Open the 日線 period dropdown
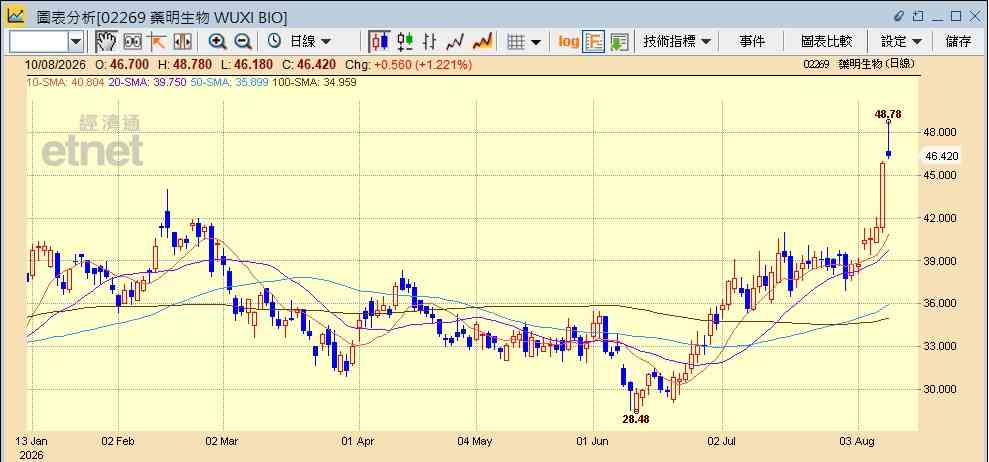Viewport: 989px width, 462px height. 309,42
